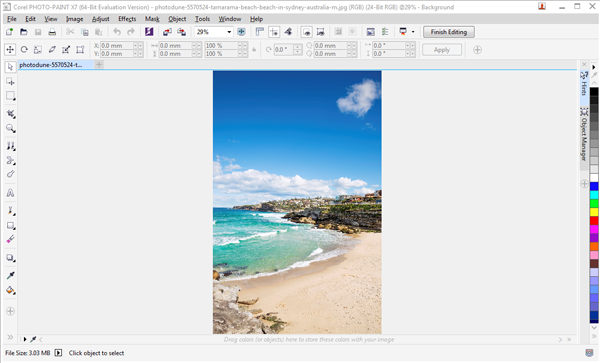This screenshot has width=600, height=363.
Task: Open the Object menu
Action: (x=177, y=19)
